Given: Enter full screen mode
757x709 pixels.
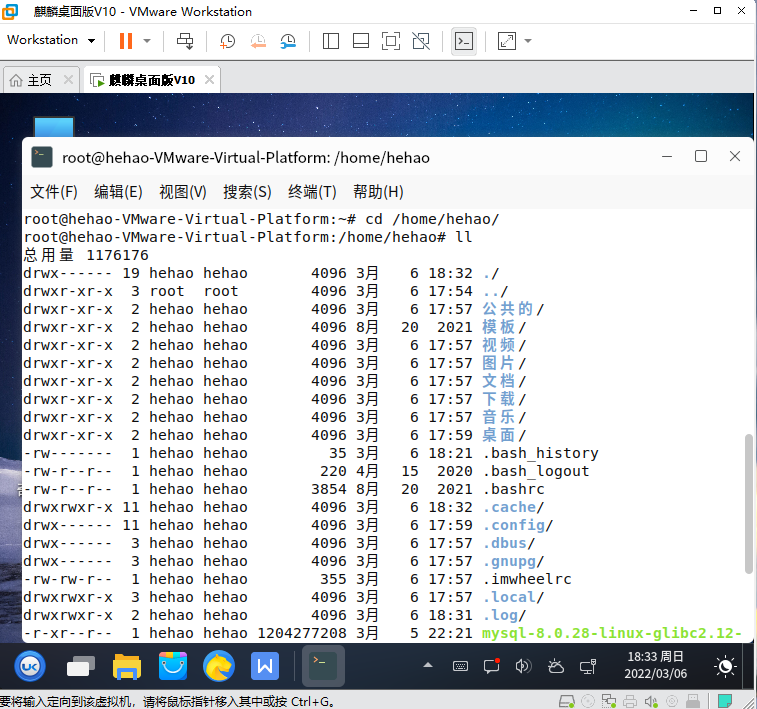Looking at the screenshot, I should coord(391,41).
